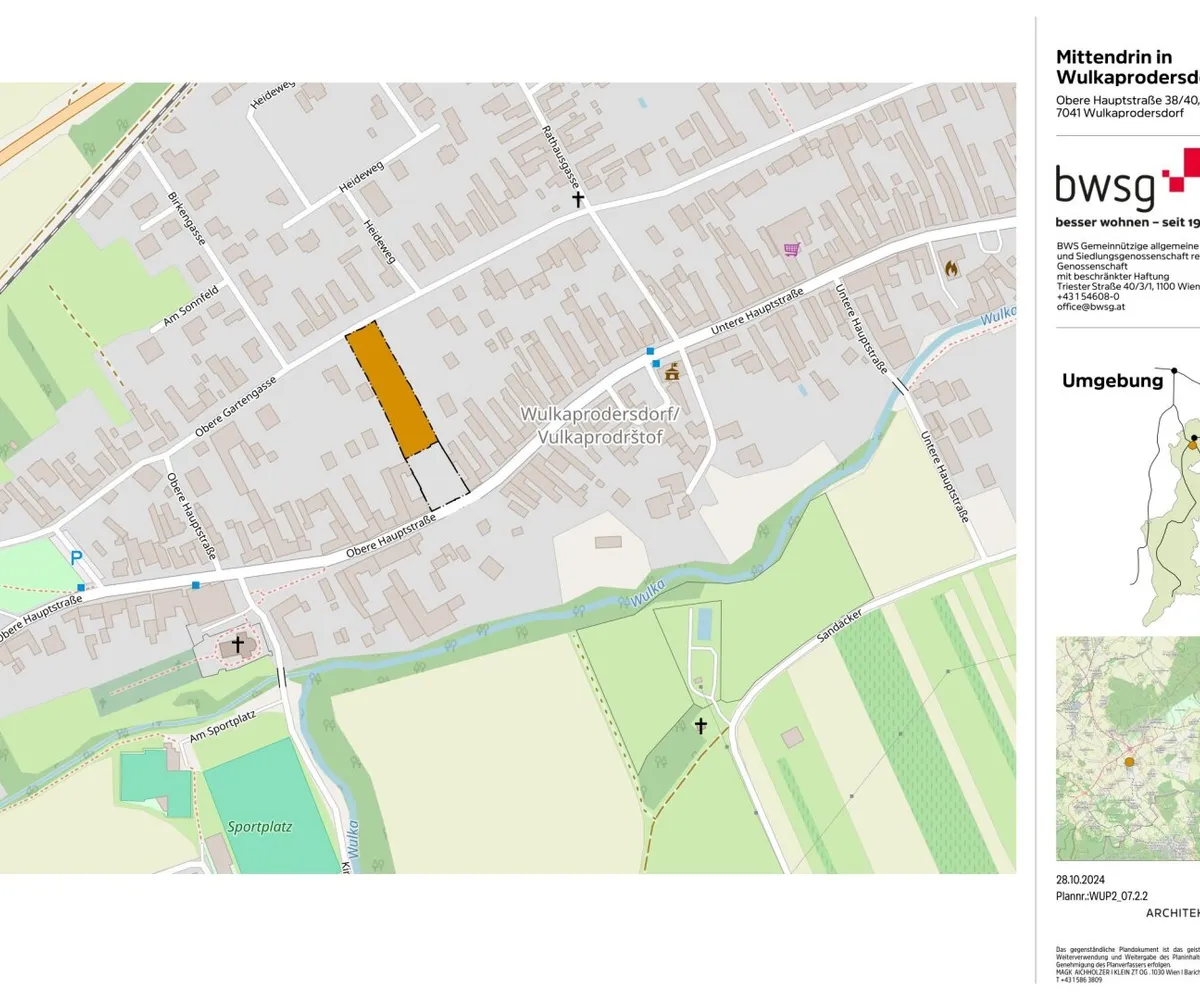Click the church cross near Am Sportplatz
The height and width of the screenshot is (1000, 1200).
238,644
